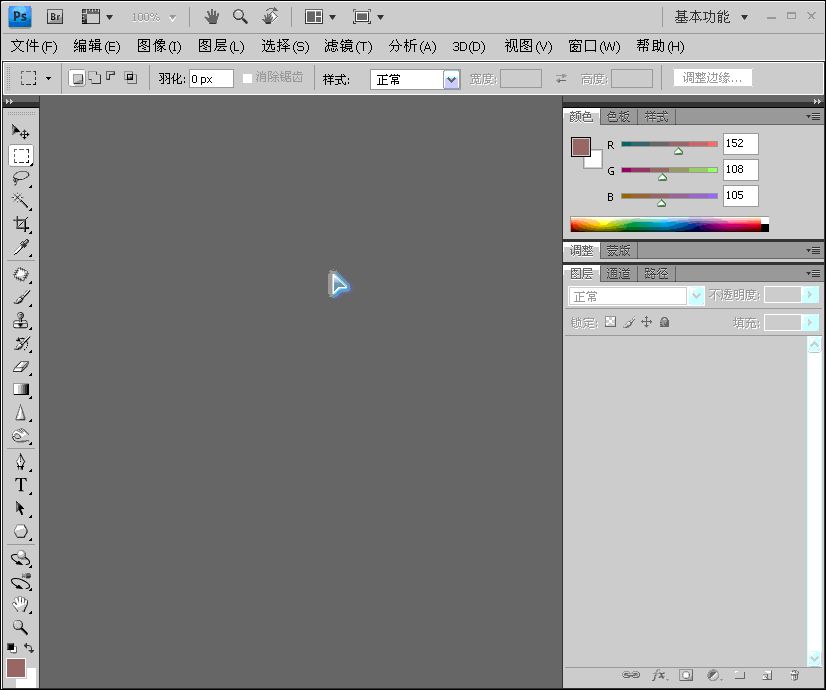Toggle the lock all padlock icon
The image size is (826, 690).
664,322
